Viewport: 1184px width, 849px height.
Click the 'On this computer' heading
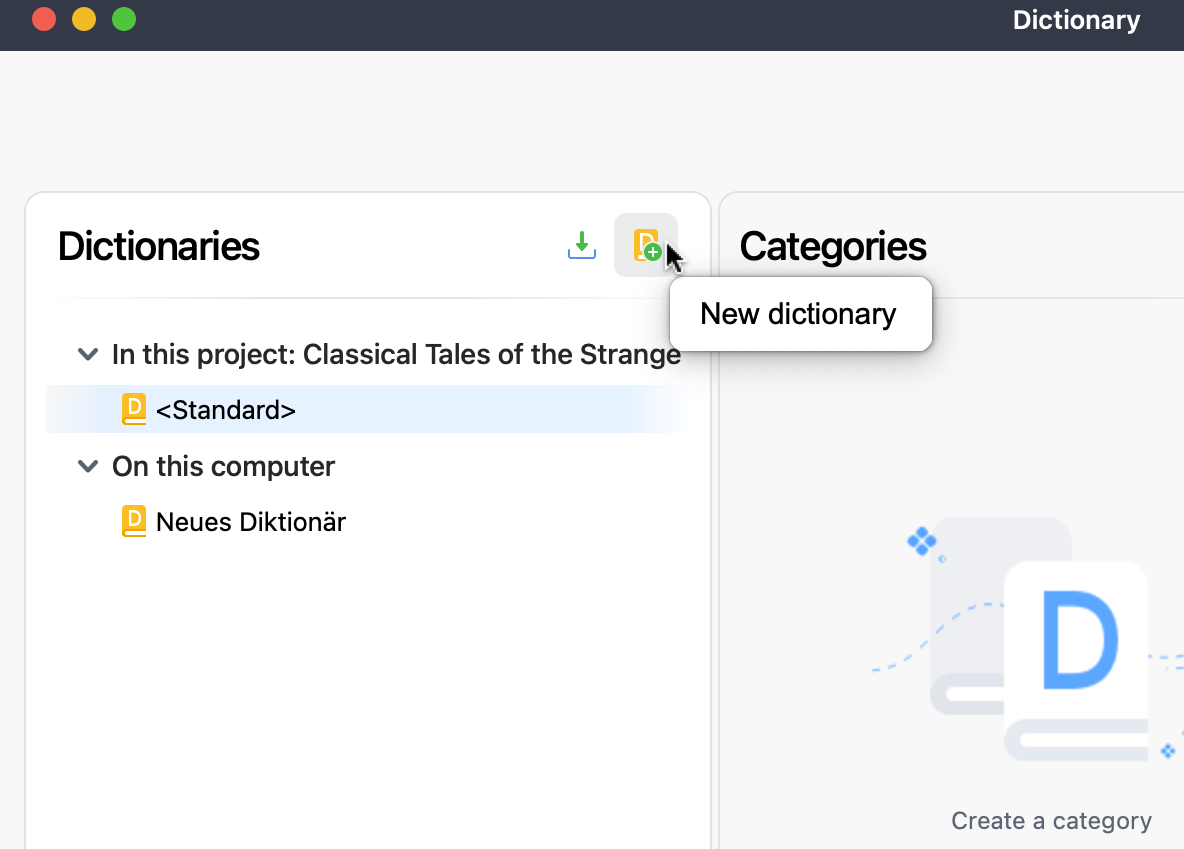pyautogui.click(x=223, y=467)
